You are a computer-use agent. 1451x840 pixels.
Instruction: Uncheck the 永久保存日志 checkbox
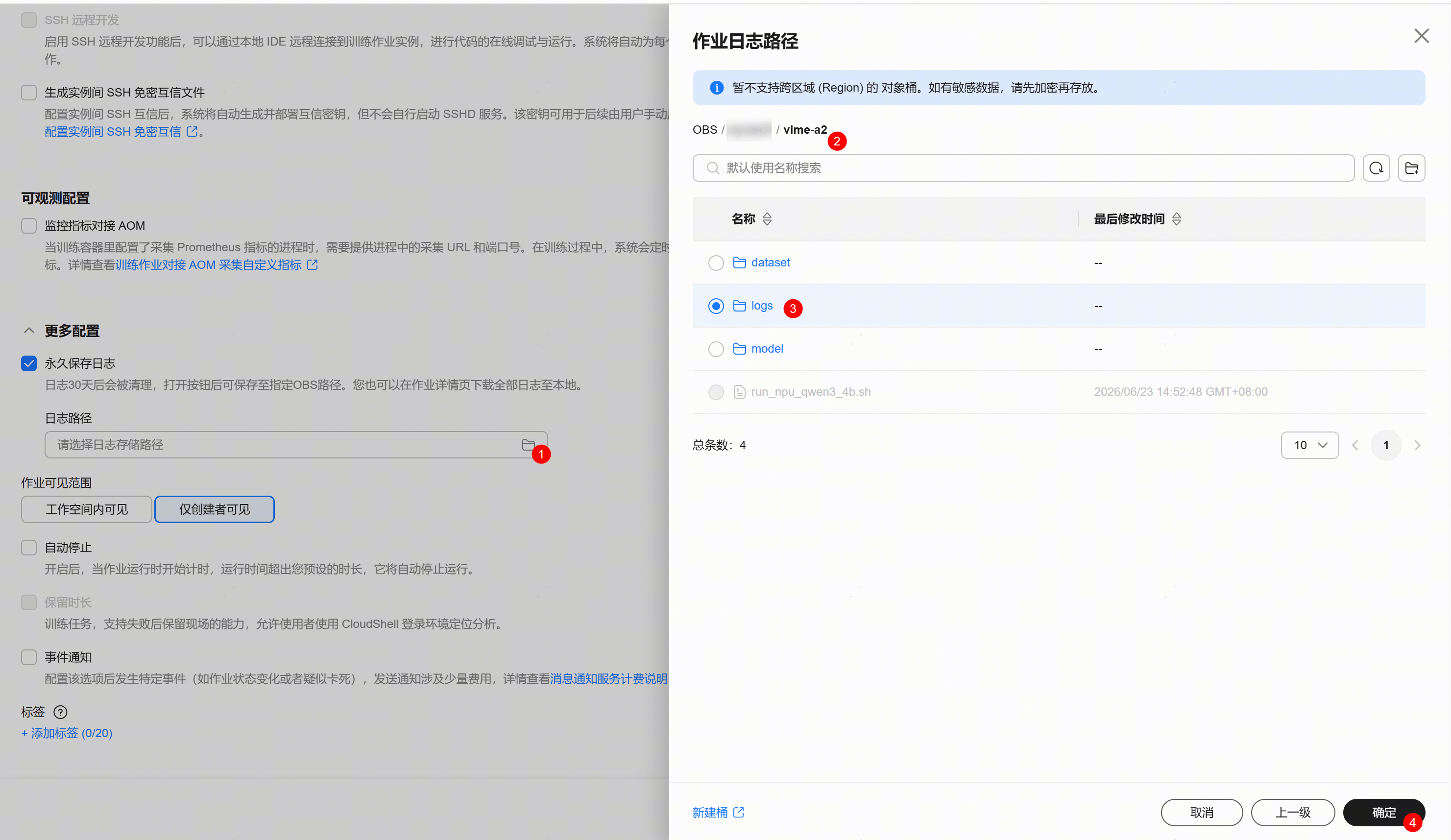tap(29, 363)
